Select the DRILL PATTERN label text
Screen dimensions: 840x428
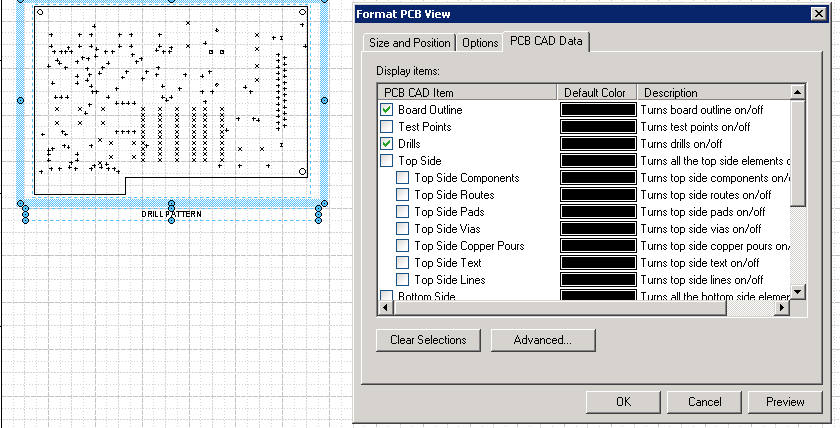[171, 214]
